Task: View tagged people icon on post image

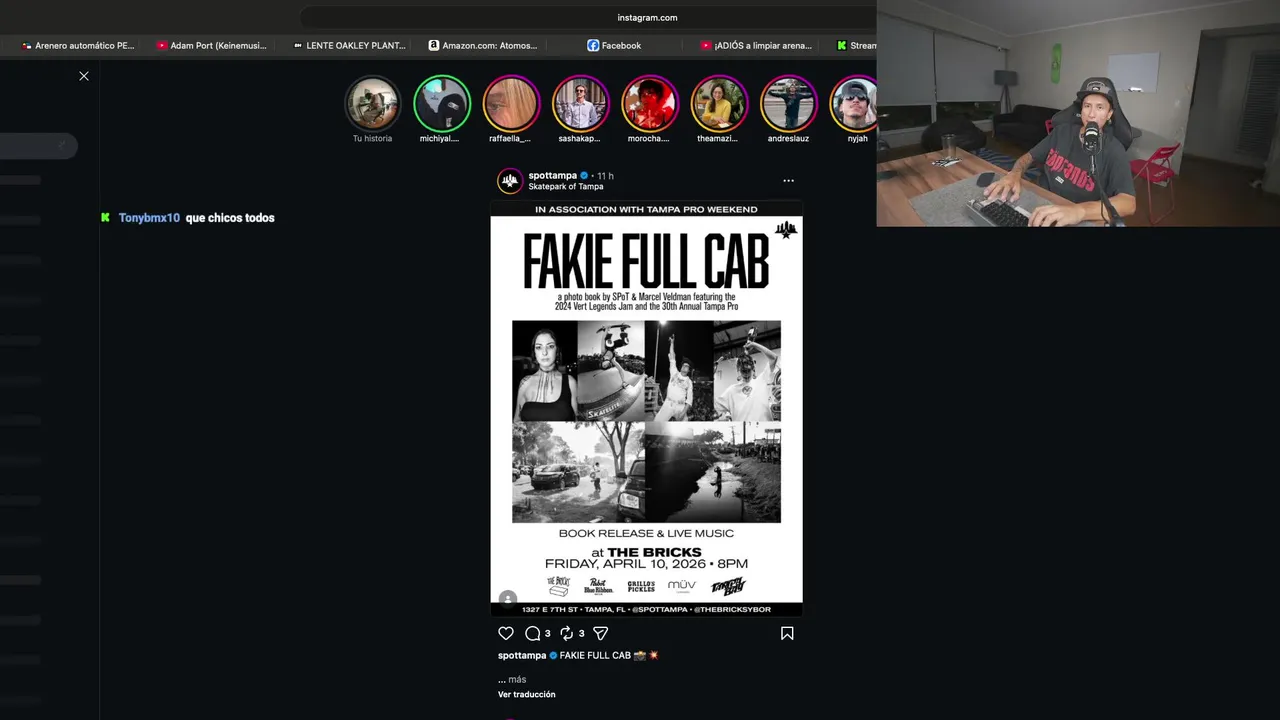Action: click(x=508, y=599)
